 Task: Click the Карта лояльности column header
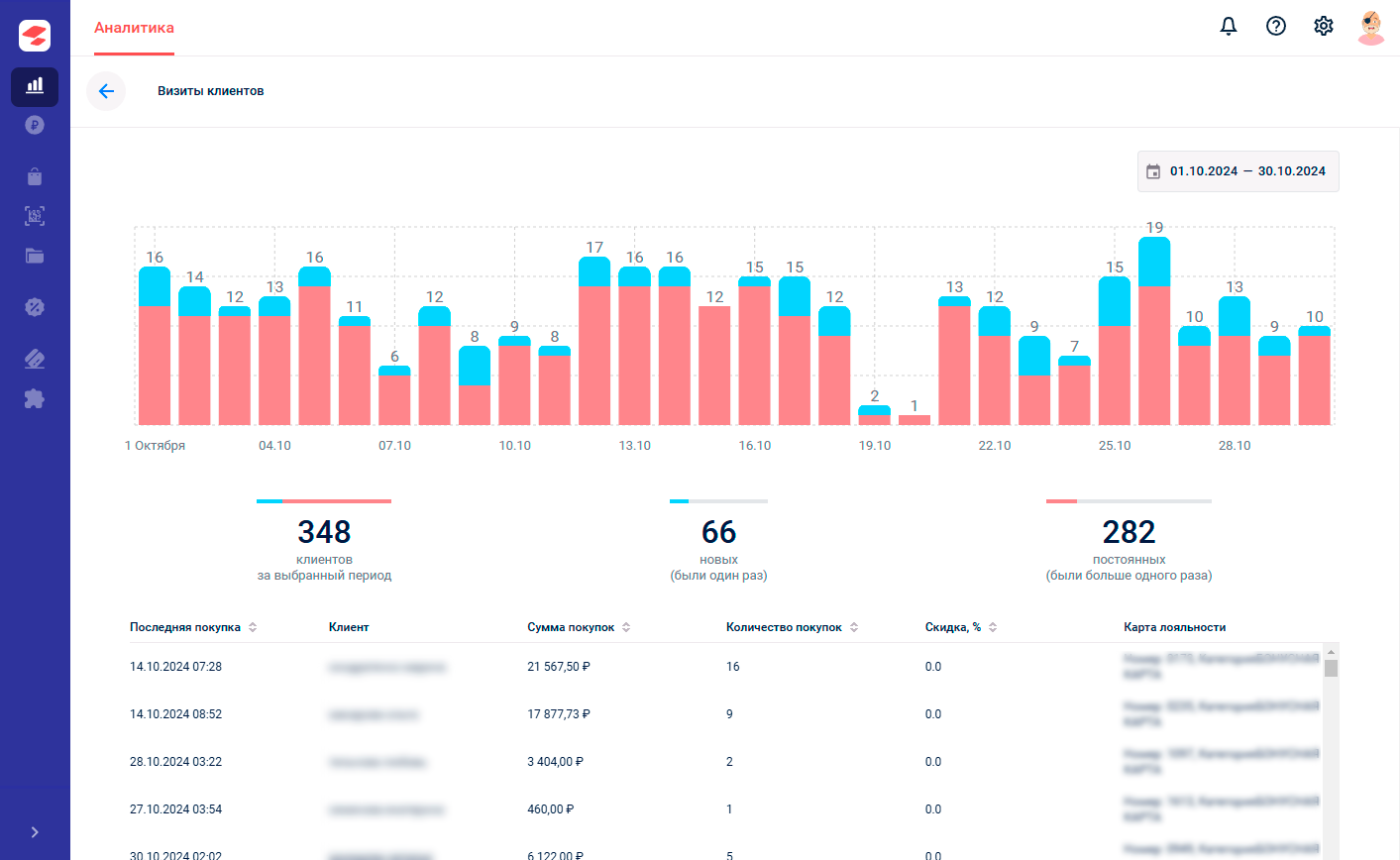point(1175,627)
